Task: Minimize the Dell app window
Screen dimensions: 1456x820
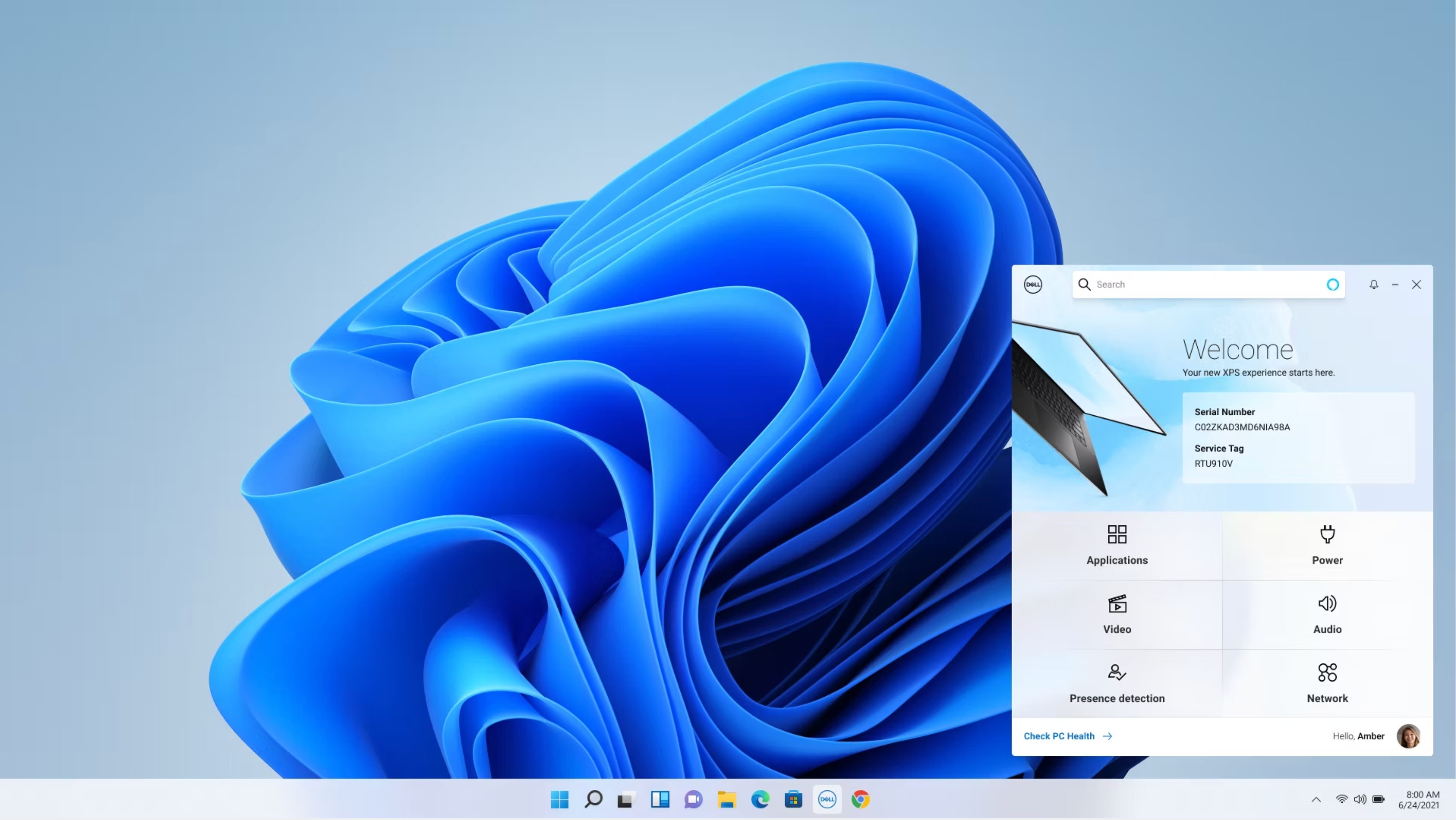Action: point(1395,284)
